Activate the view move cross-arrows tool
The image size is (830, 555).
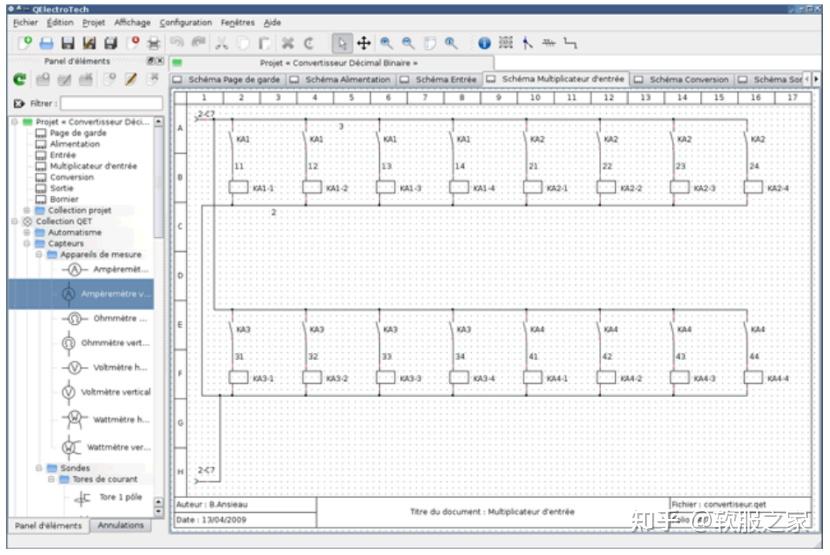[x=364, y=43]
